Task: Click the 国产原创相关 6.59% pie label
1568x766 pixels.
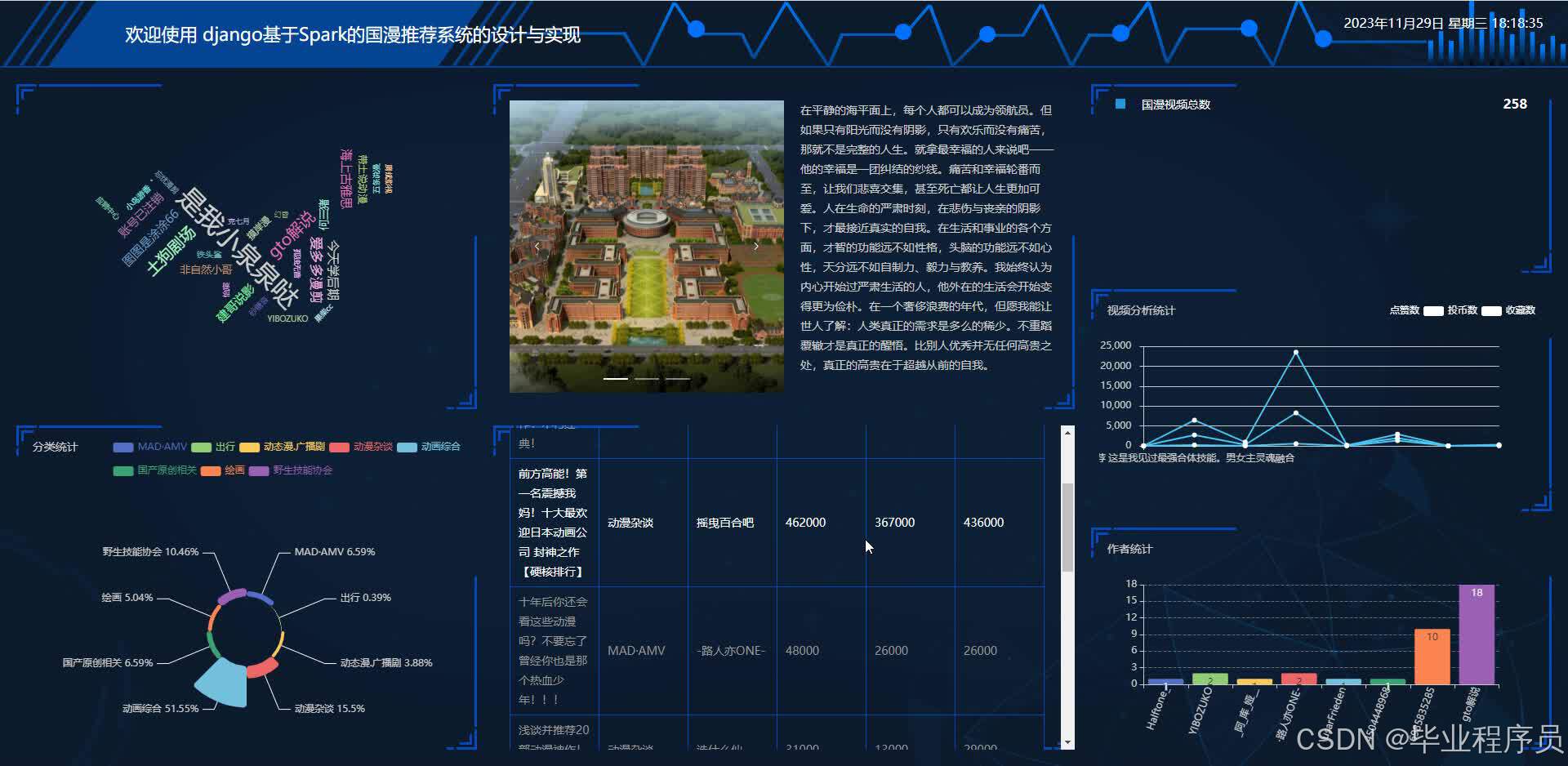Action: 108,663
